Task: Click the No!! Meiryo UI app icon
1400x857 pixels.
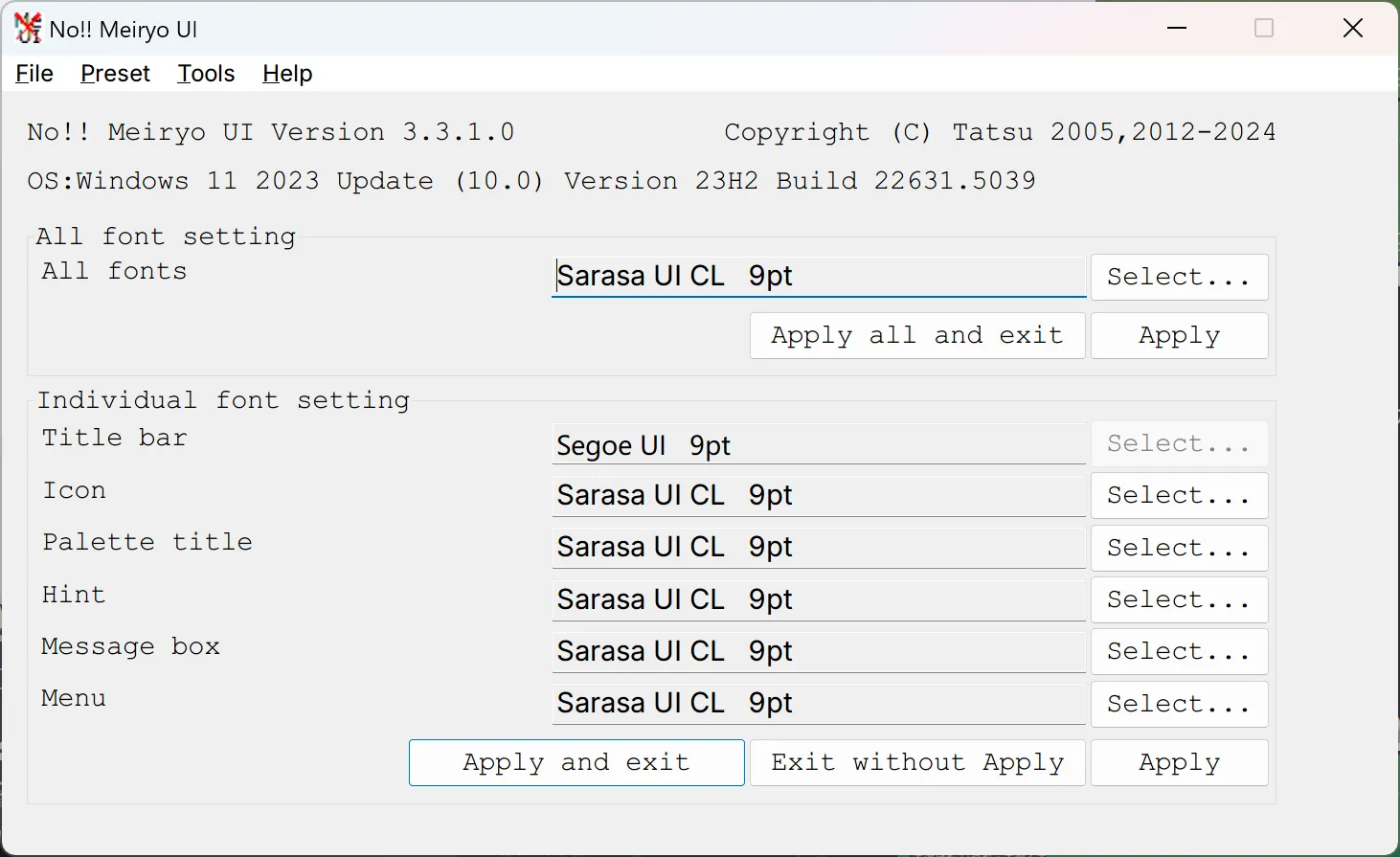Action: coord(28,29)
